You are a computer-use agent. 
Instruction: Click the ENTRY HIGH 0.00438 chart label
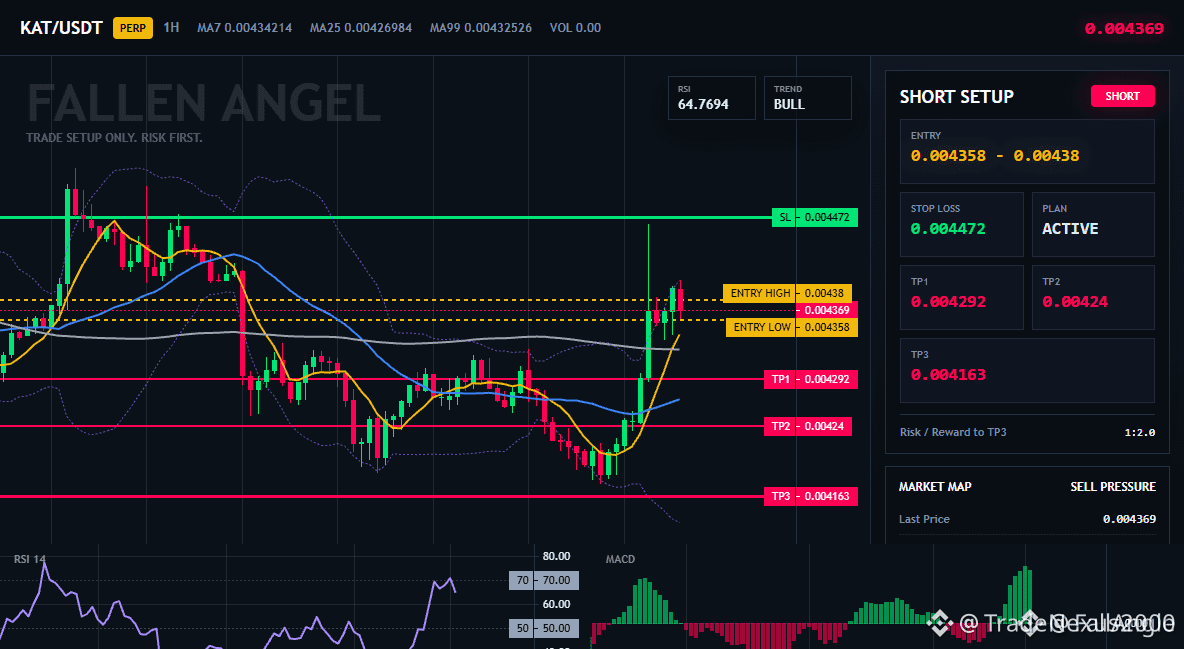tap(787, 293)
